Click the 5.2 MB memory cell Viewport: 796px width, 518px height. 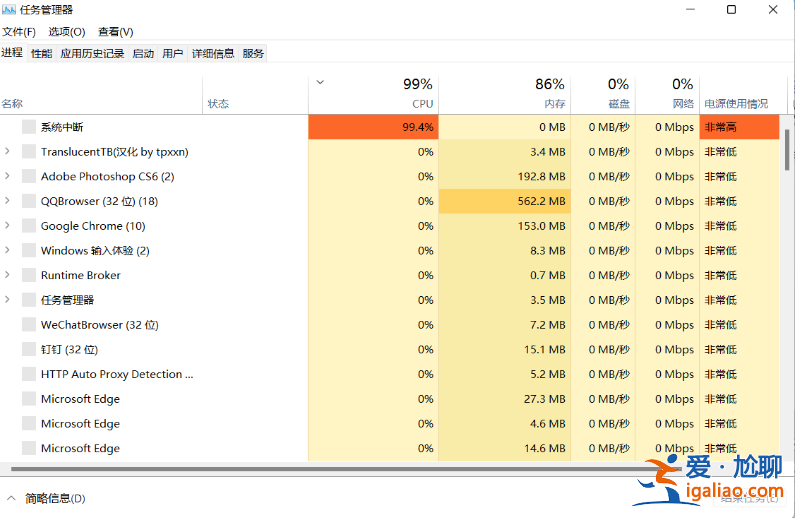click(x=505, y=374)
